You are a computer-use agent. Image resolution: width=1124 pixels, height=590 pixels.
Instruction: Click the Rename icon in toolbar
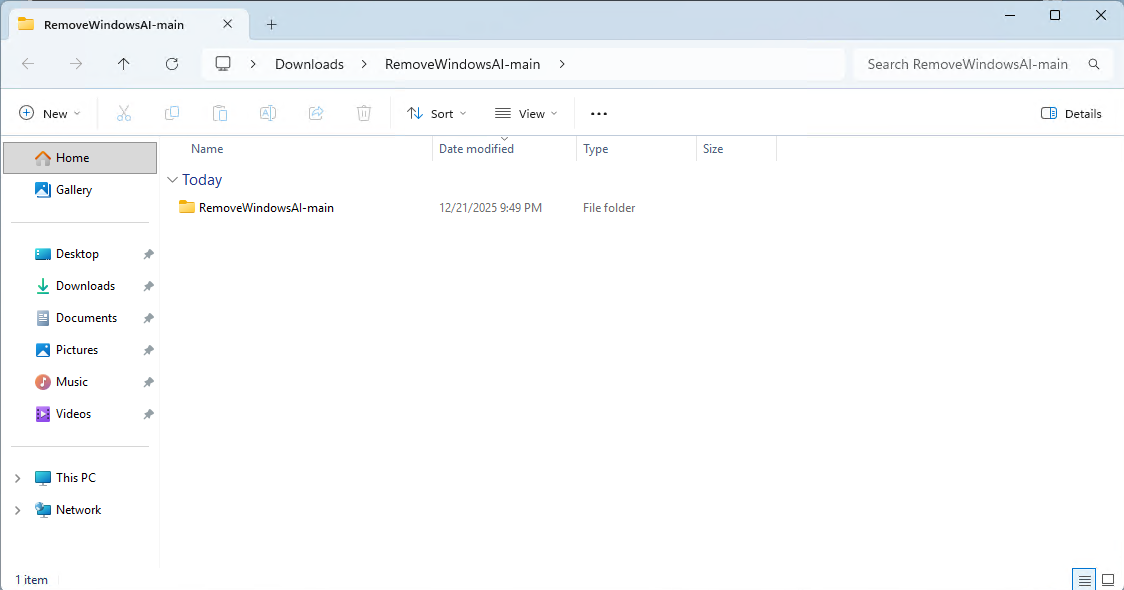268,114
